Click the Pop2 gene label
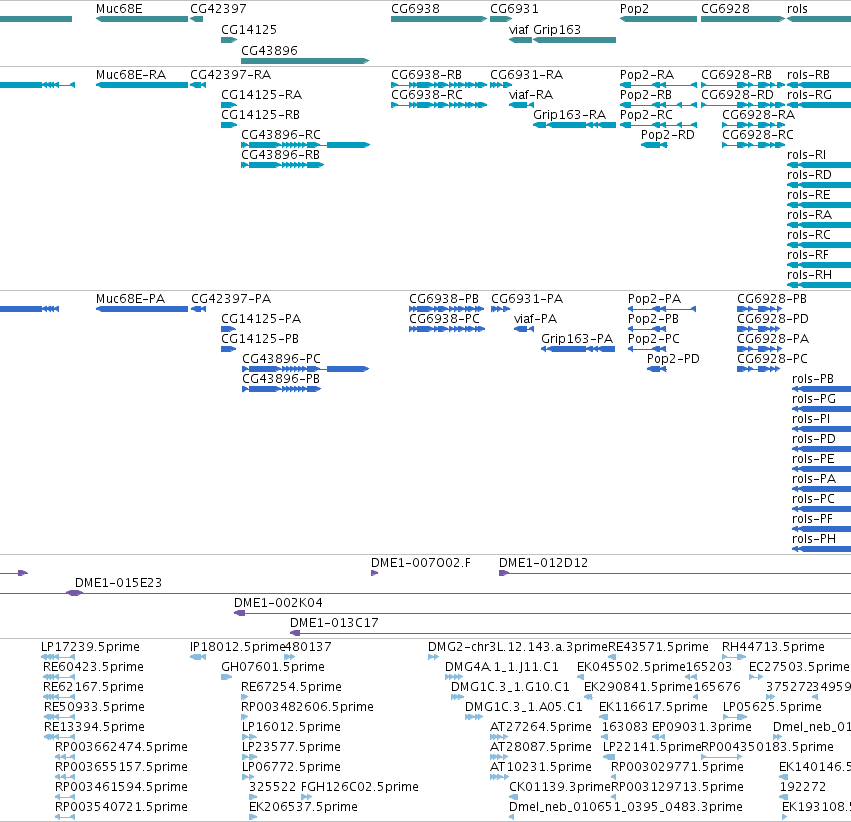 click(634, 9)
